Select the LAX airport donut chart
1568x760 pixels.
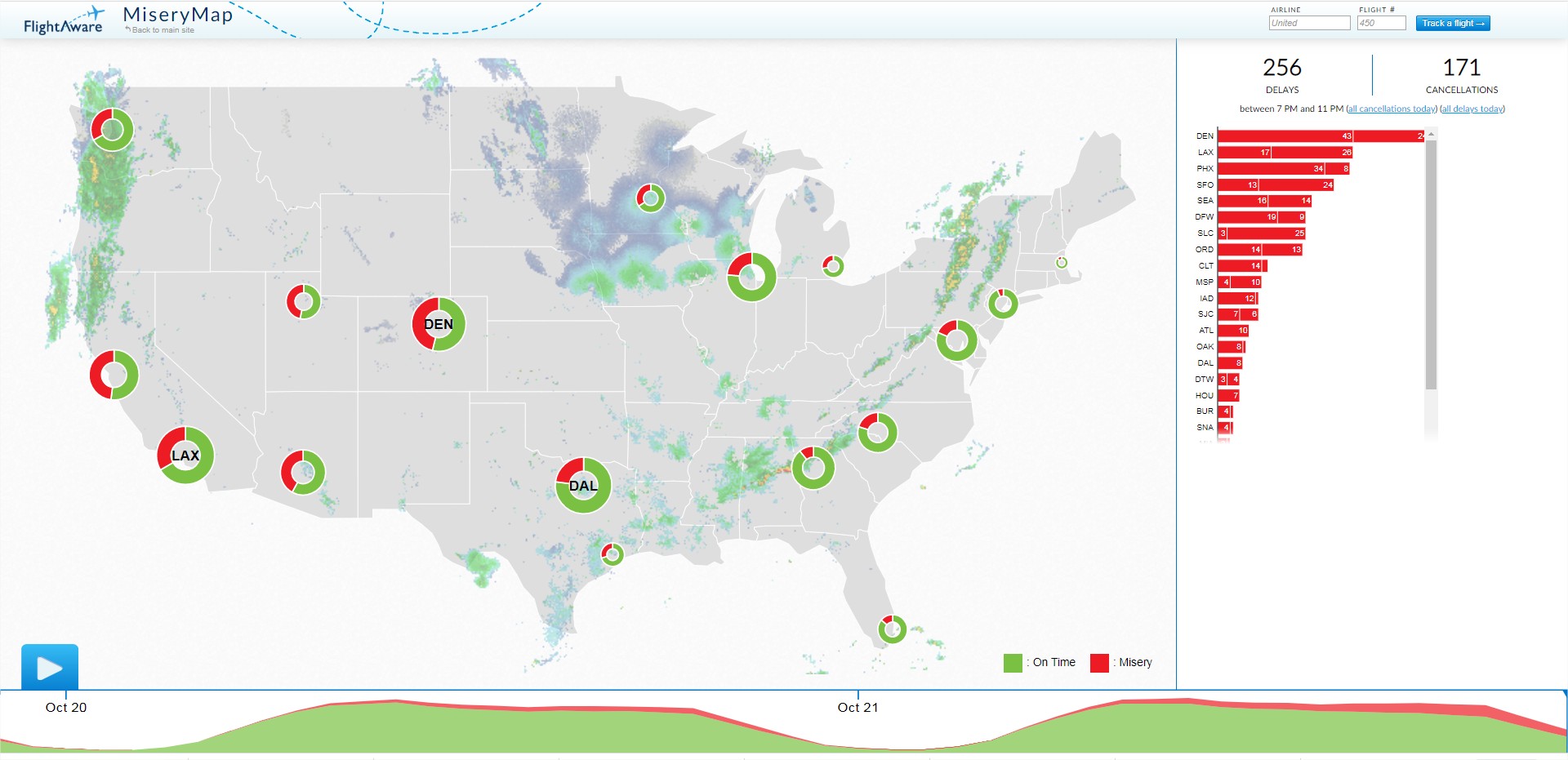coord(185,455)
